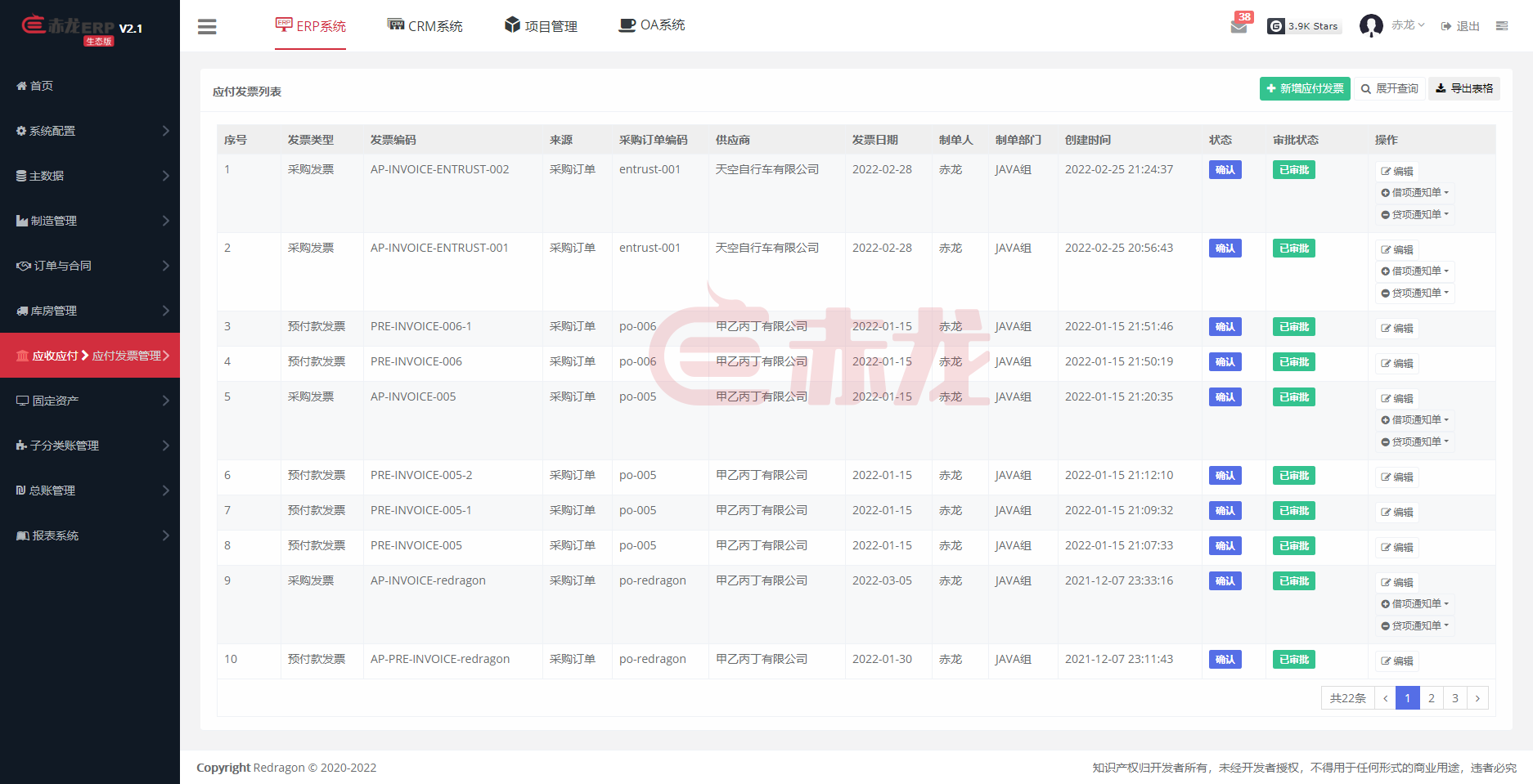Click the 导出表格 button
The image size is (1533, 784).
pyautogui.click(x=1464, y=88)
